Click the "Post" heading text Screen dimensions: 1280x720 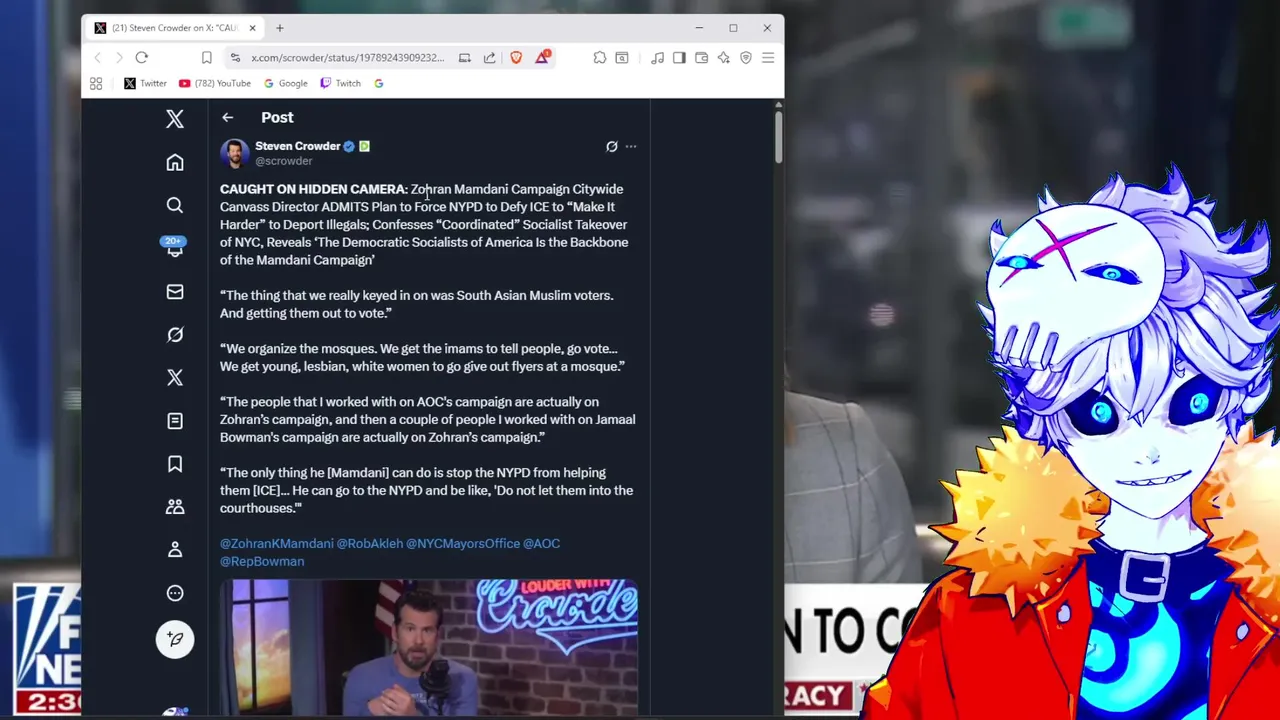click(x=277, y=118)
